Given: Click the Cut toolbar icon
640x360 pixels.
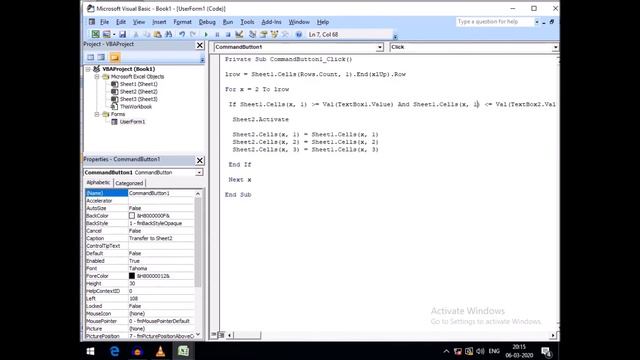Looking at the screenshot, I should (136, 35).
